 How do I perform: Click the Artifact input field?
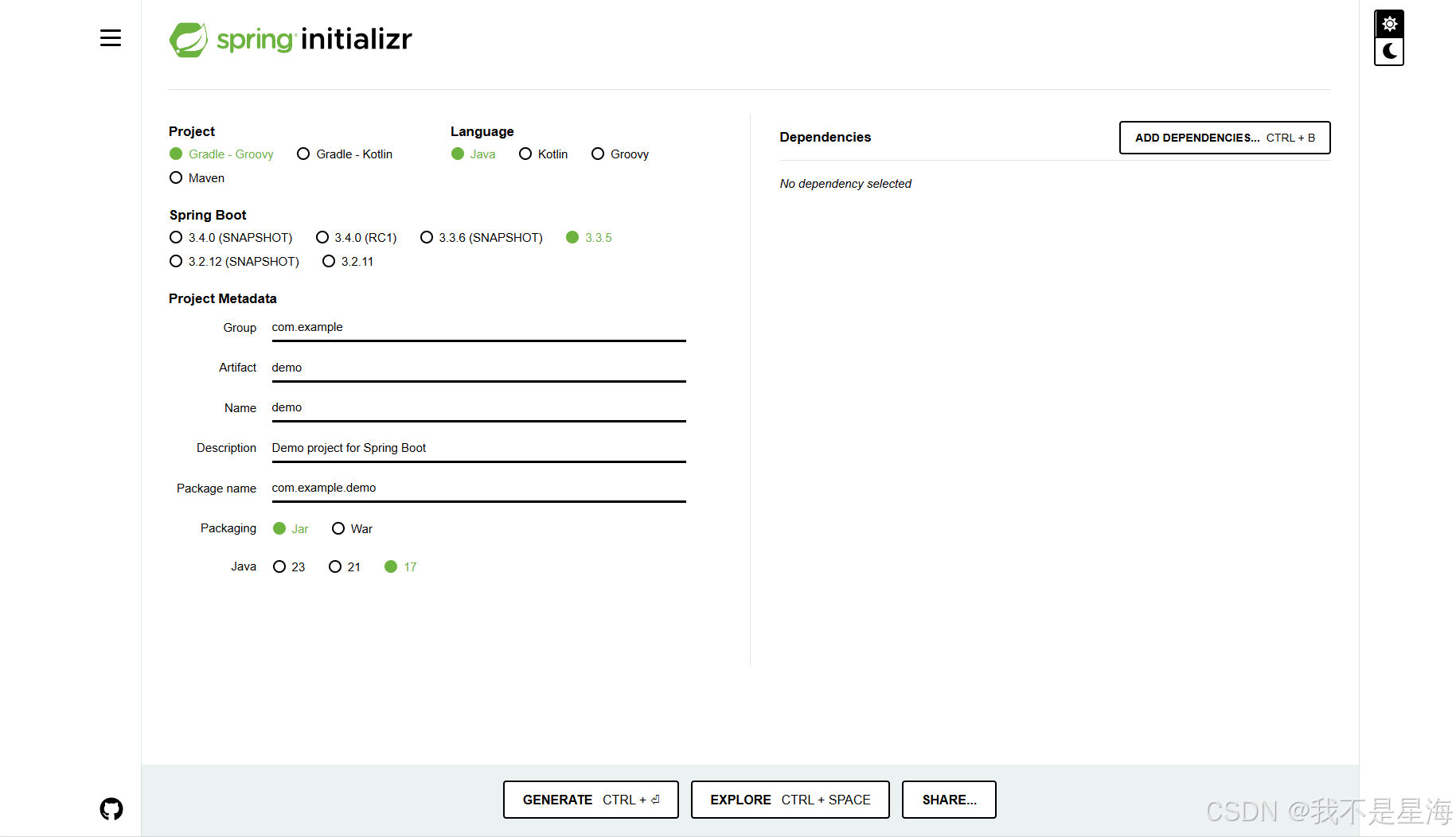pyautogui.click(x=478, y=368)
